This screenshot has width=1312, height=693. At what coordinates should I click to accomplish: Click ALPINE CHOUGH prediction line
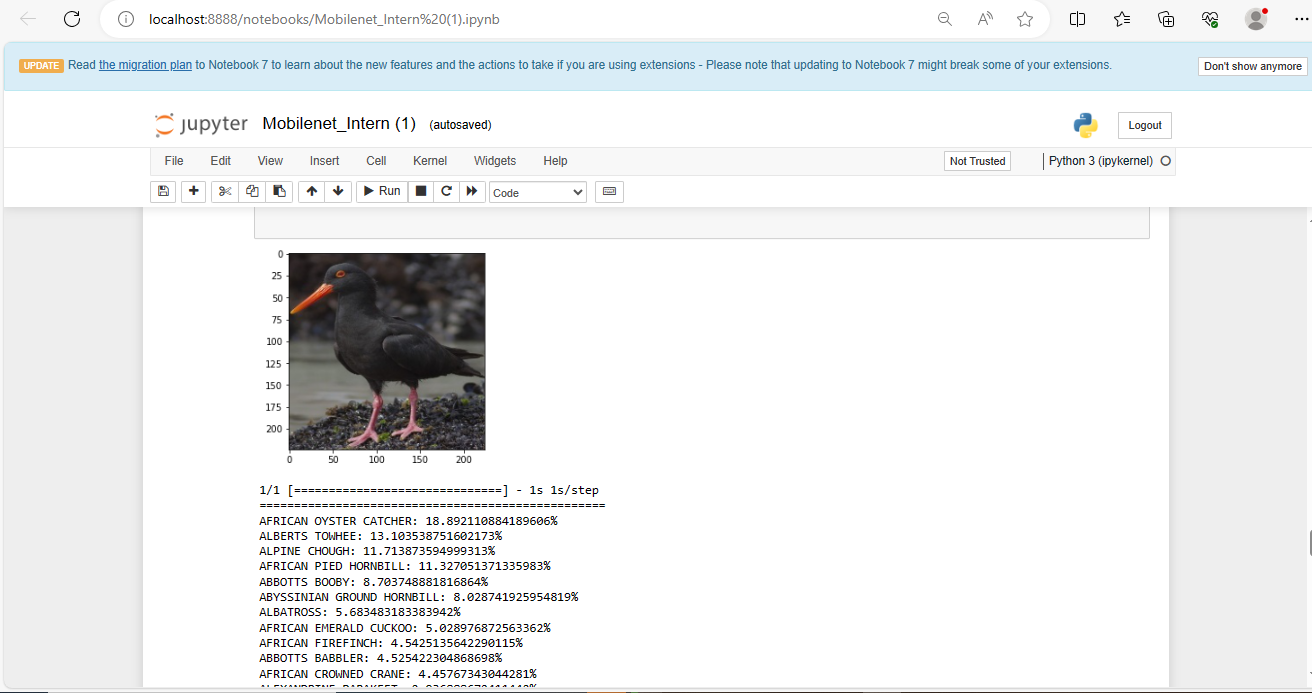pyautogui.click(x=377, y=551)
